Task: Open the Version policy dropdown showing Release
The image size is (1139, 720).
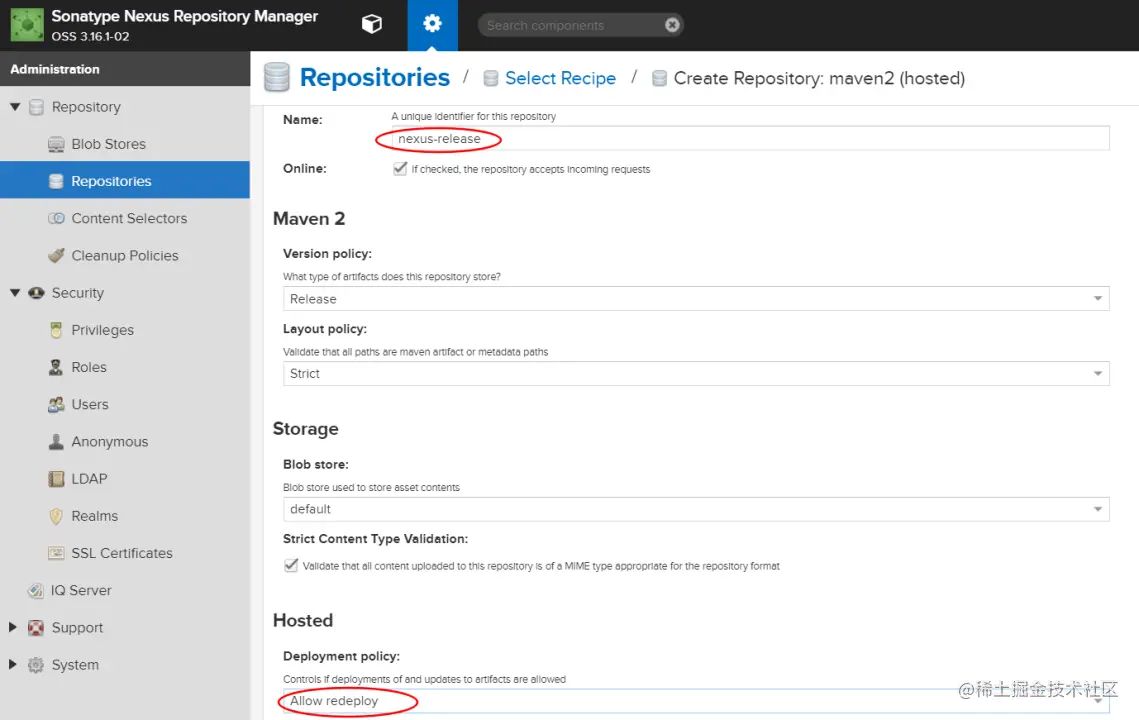Action: pyautogui.click(x=696, y=299)
